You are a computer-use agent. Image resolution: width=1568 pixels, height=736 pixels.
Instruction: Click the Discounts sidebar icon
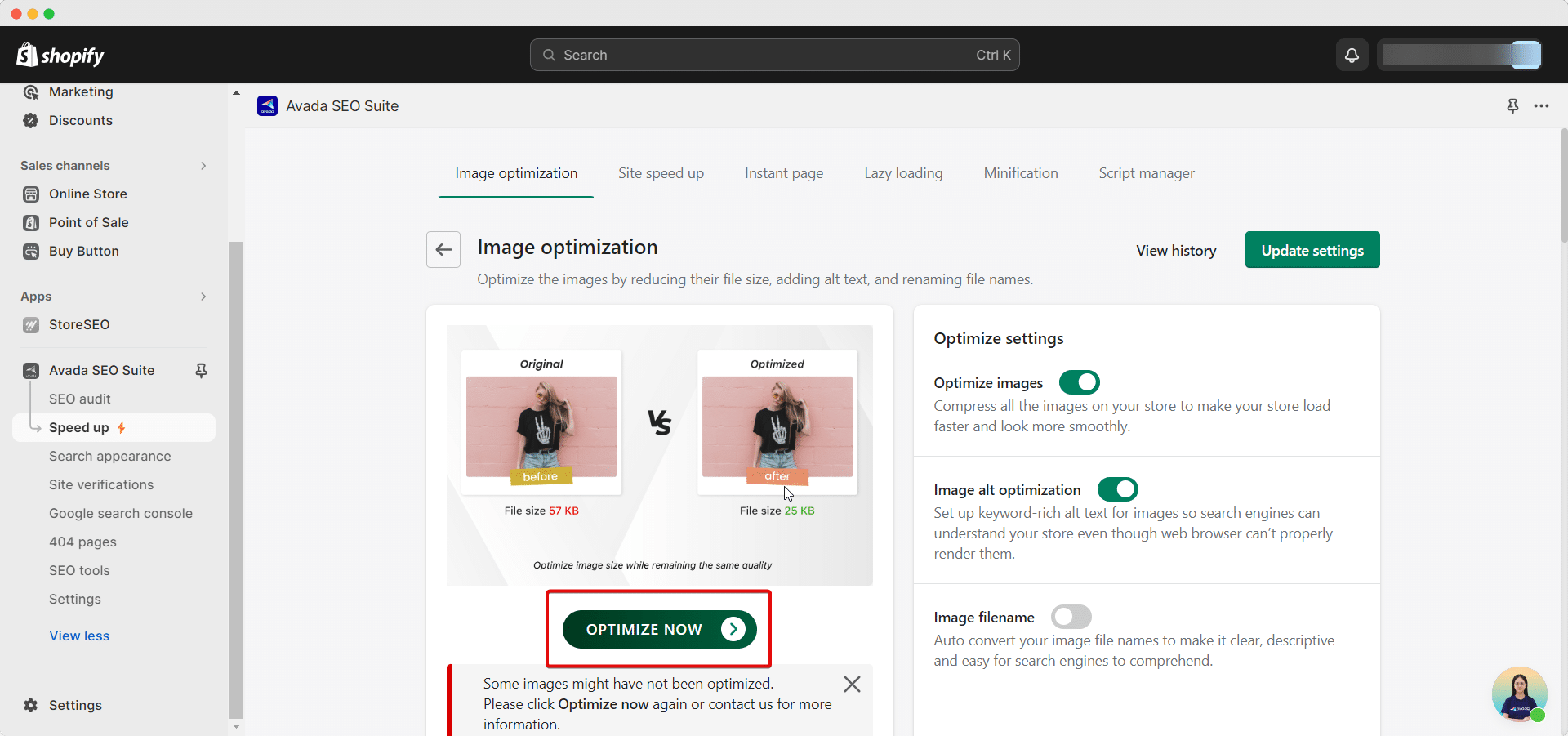coord(31,121)
